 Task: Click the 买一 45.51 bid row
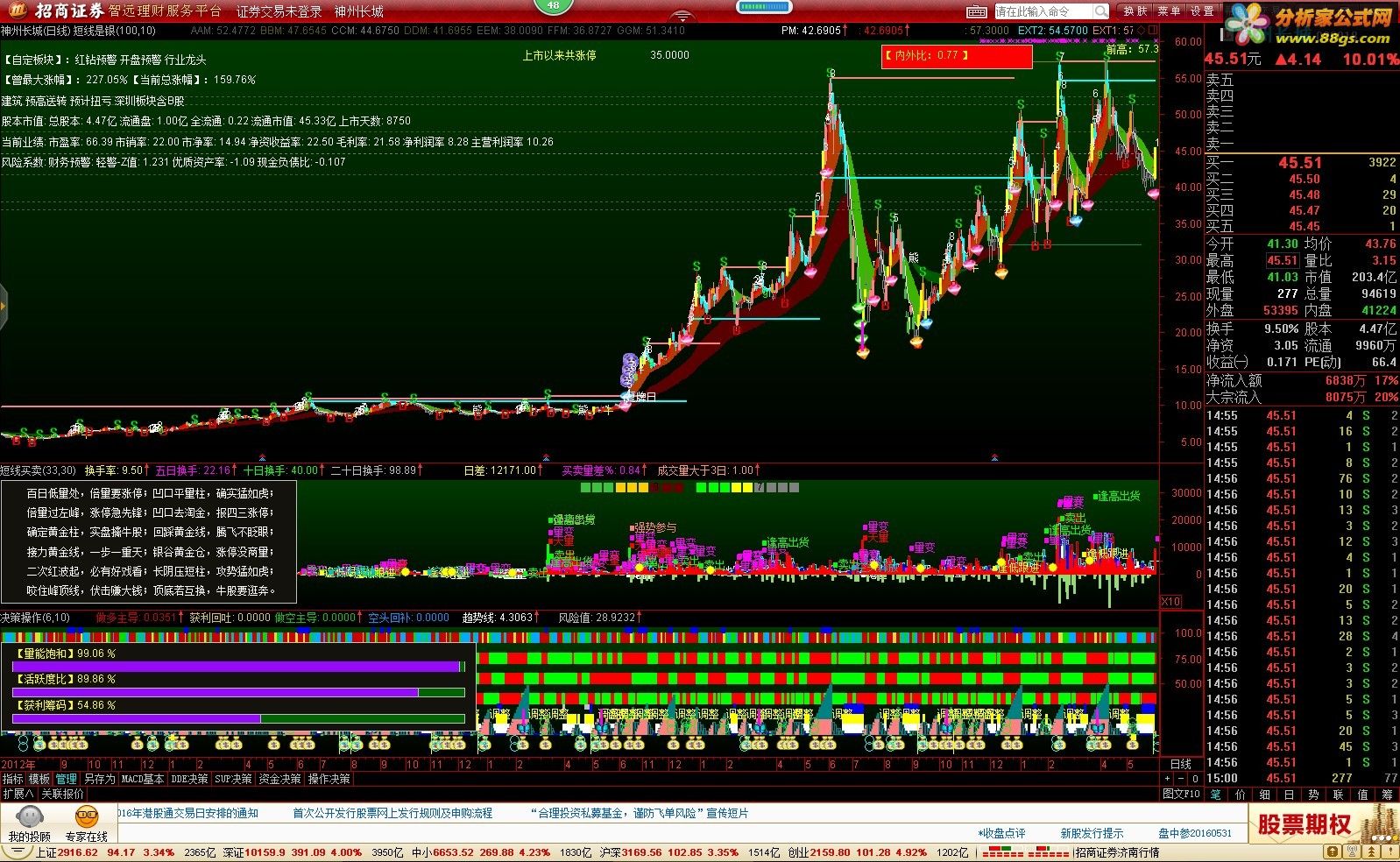[1302, 163]
